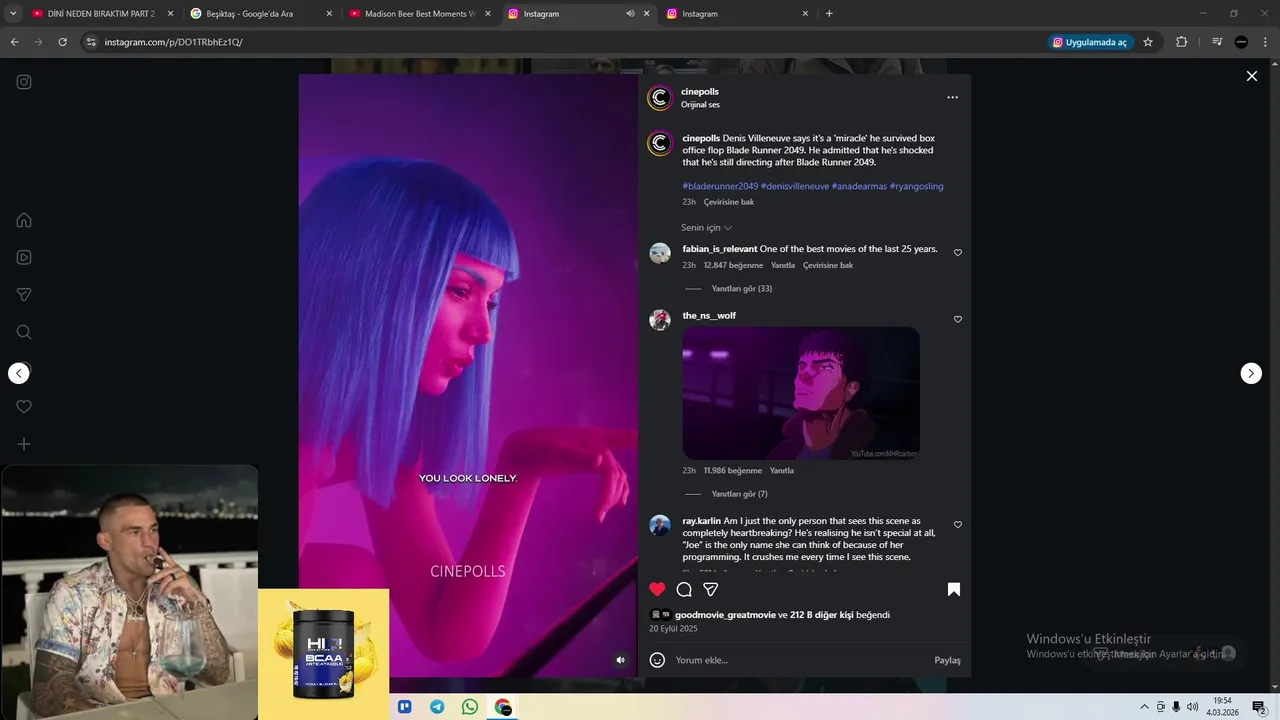The image size is (1280, 720).
Task: Share post with paper-plane icon under post
Action: pyautogui.click(x=710, y=589)
